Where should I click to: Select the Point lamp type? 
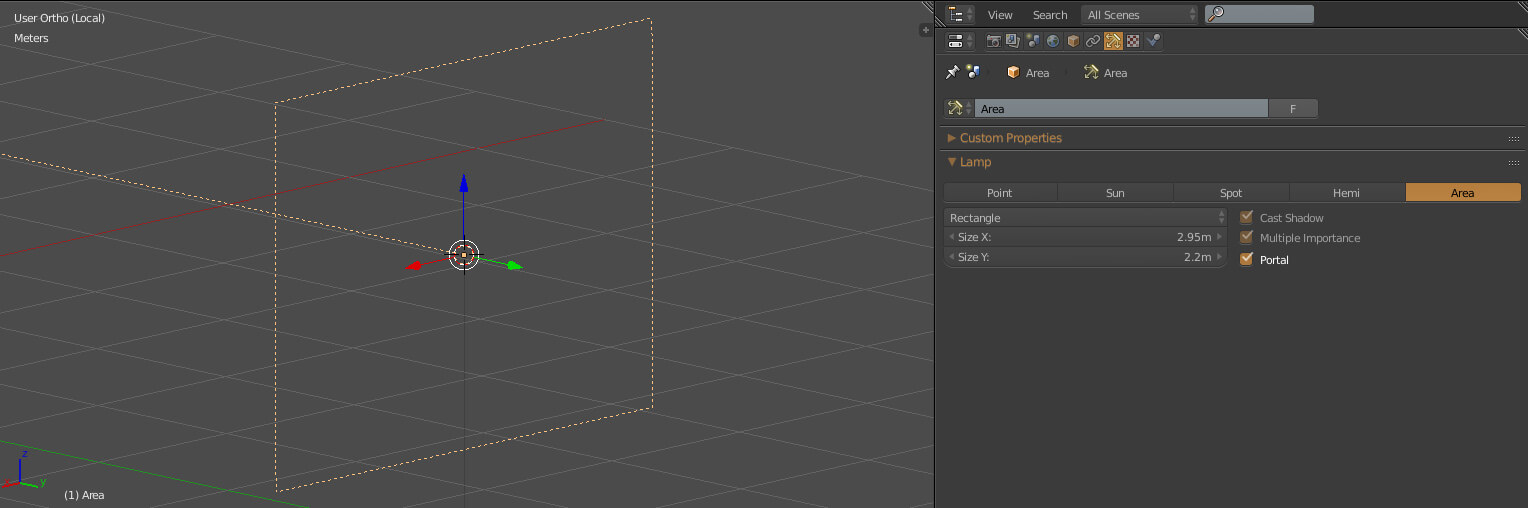tap(1000, 192)
